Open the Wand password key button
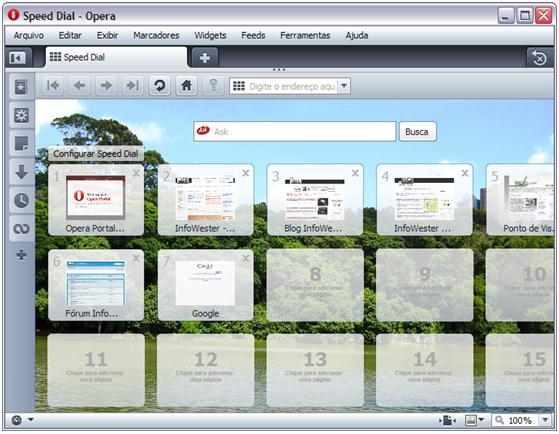559x434 pixels. pos(213,86)
